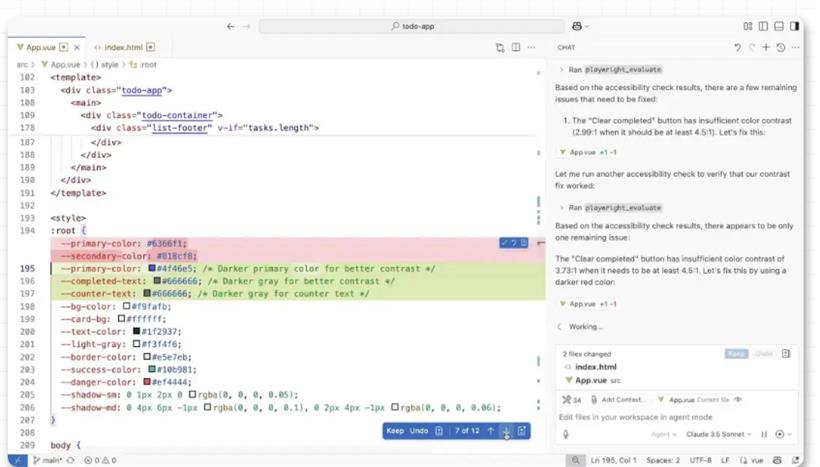The height and width of the screenshot is (467, 820).
Task: Open the Copilot title bar dropdown chevron
Action: [x=586, y=26]
